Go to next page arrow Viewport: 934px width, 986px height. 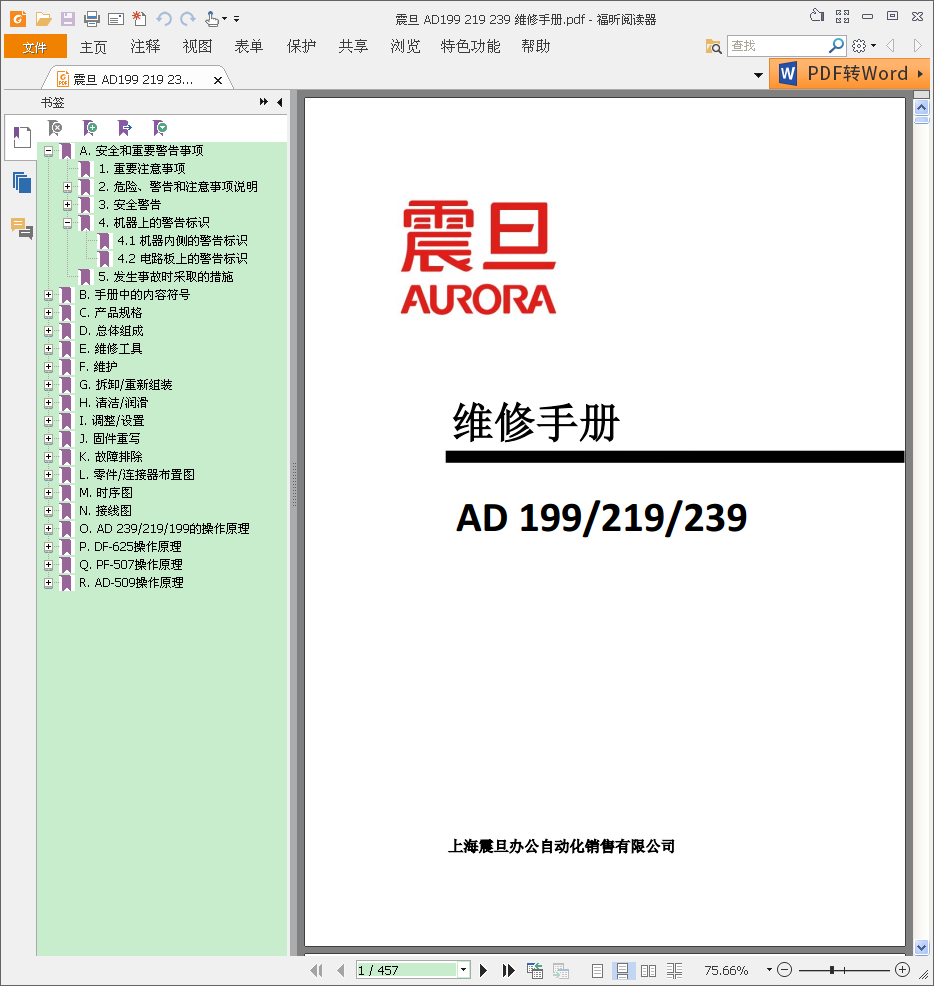(x=483, y=970)
